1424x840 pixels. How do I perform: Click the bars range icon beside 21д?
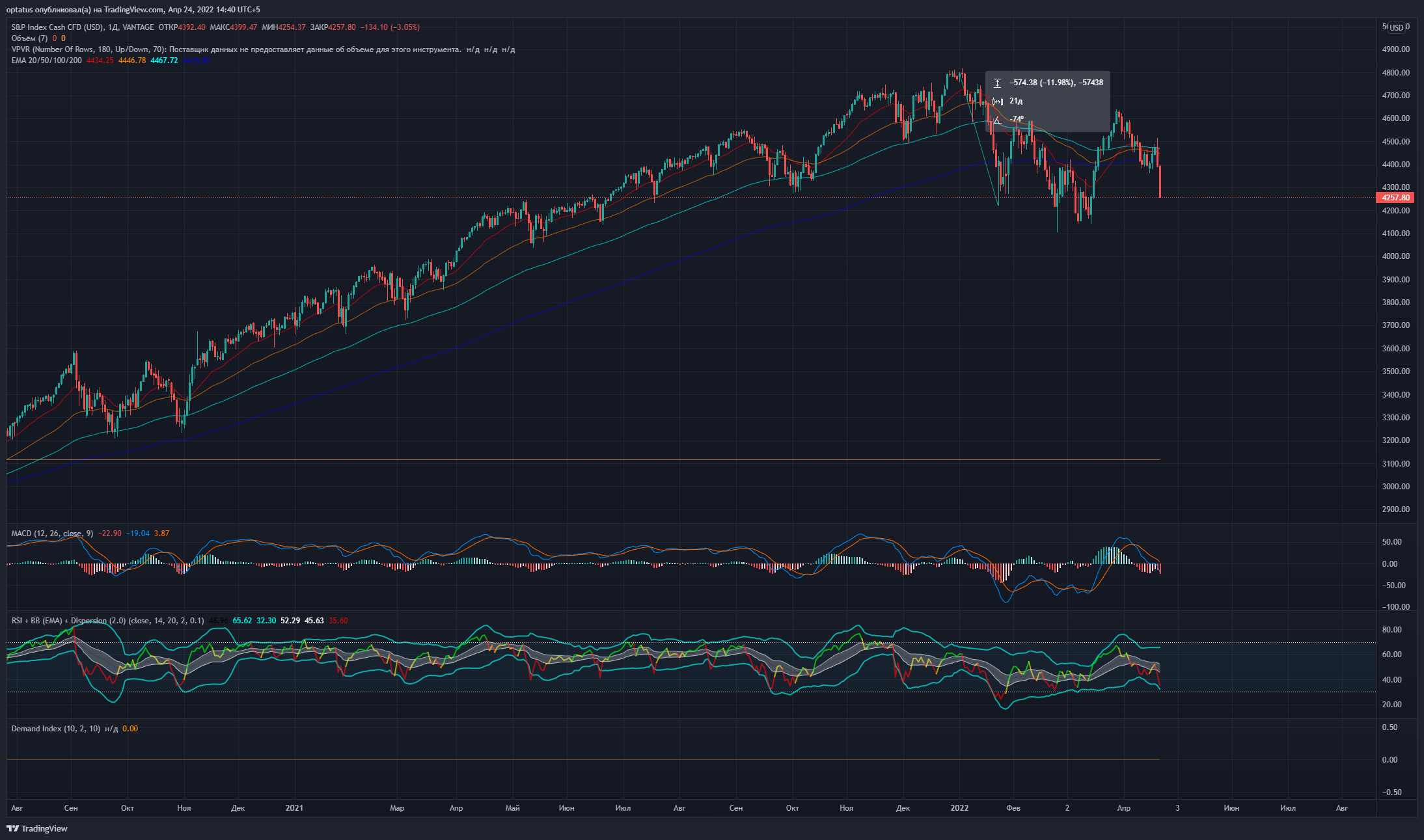coord(998,102)
